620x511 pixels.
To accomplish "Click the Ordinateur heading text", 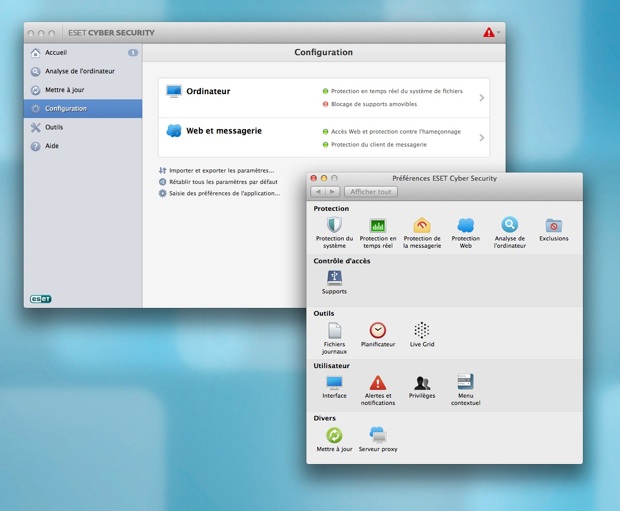I will 208,91.
